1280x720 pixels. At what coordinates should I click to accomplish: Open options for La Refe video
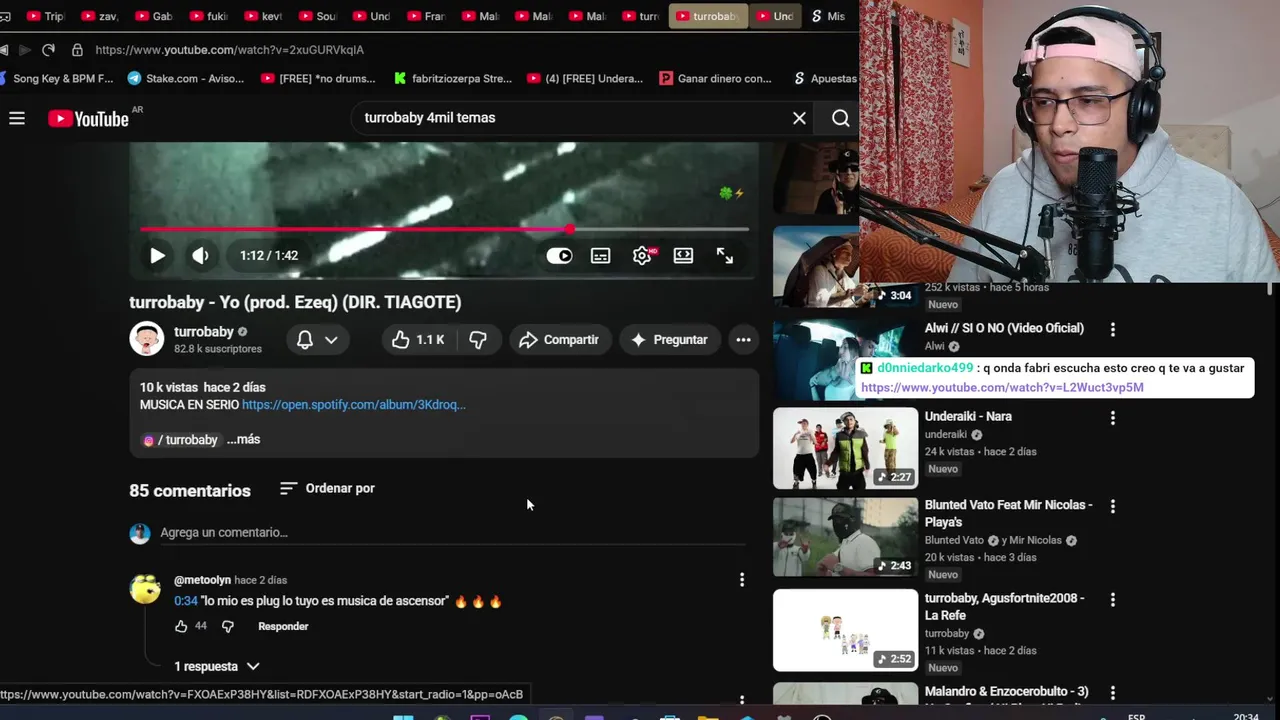(x=1112, y=599)
